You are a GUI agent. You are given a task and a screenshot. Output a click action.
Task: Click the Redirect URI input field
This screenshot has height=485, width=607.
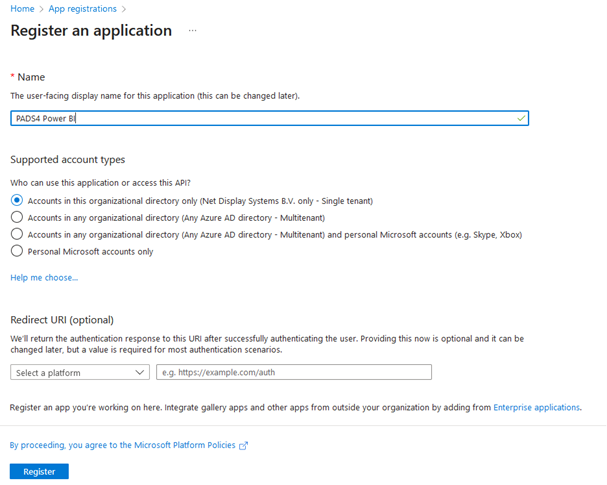click(294, 372)
